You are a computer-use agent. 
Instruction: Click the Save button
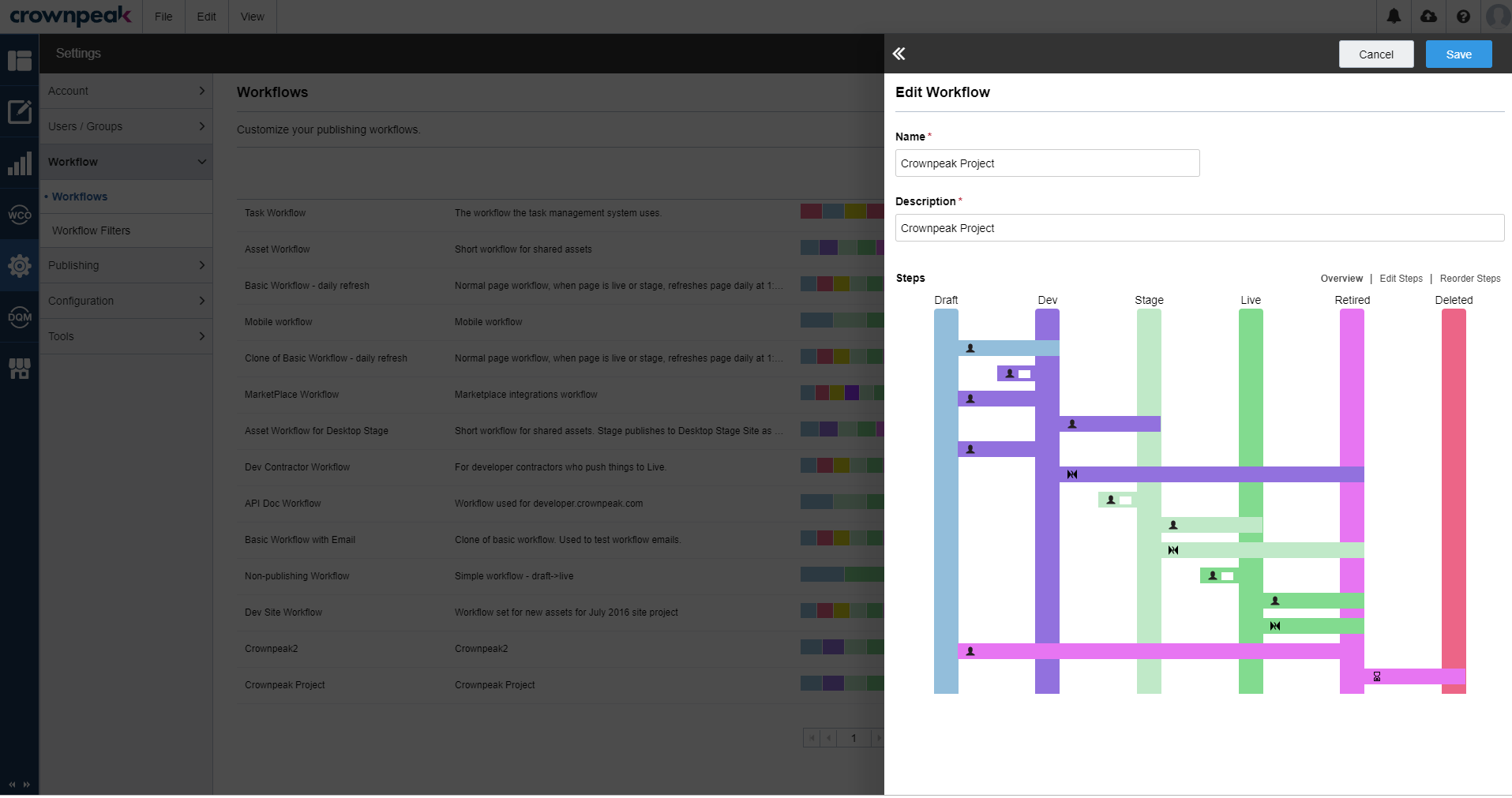(1458, 54)
